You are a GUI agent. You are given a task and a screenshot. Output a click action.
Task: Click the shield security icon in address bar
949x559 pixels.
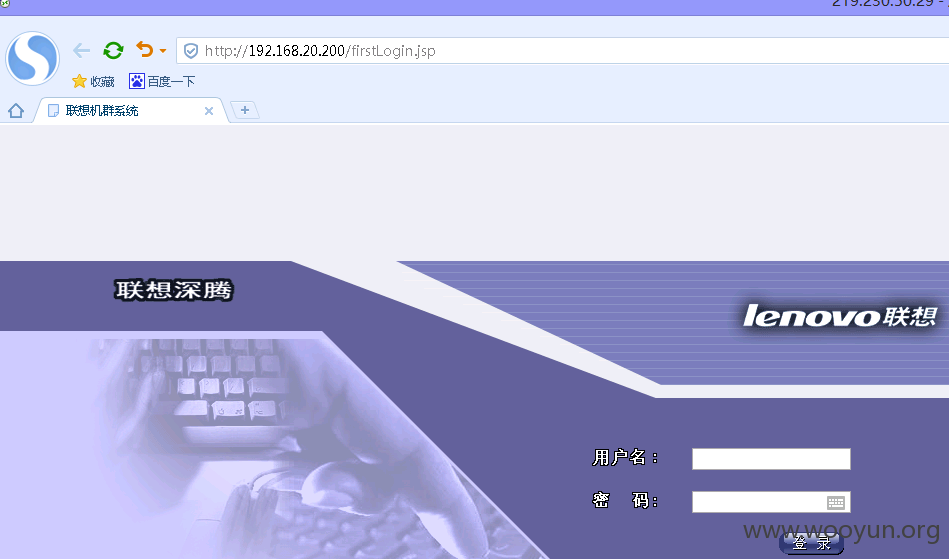[x=191, y=51]
